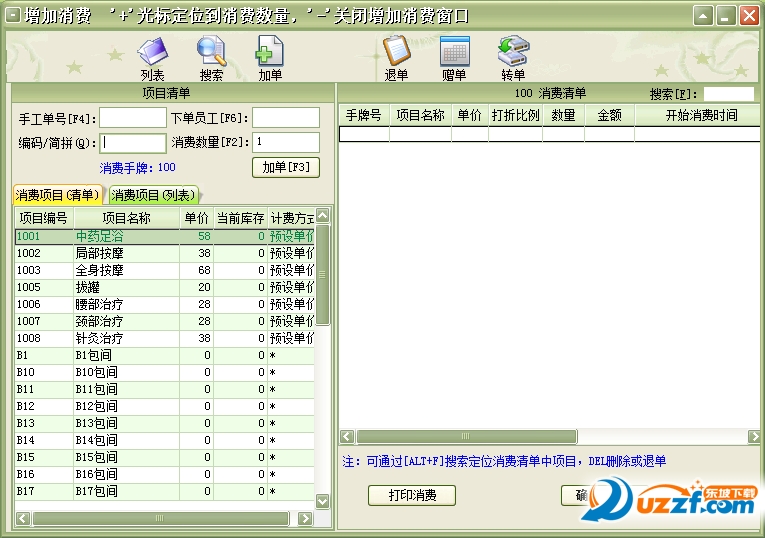
Task: Click the empty first row of 消费清单
Action: [549, 134]
